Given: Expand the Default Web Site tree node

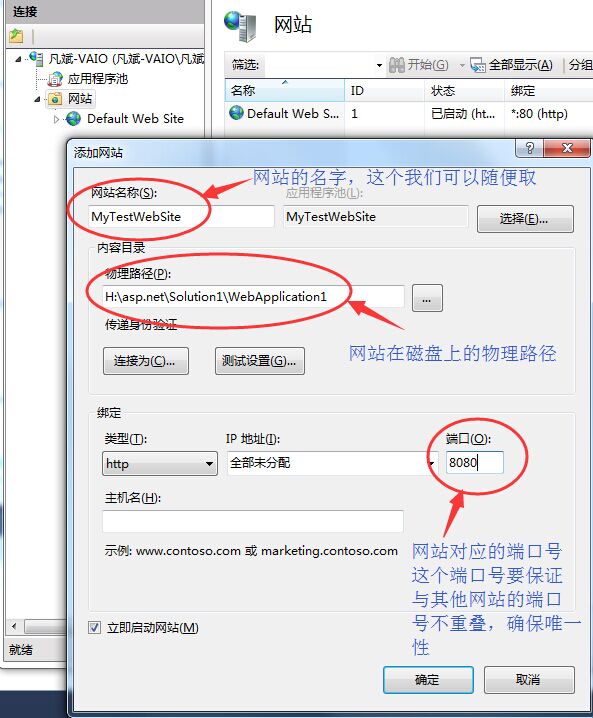Looking at the screenshot, I should (56, 119).
